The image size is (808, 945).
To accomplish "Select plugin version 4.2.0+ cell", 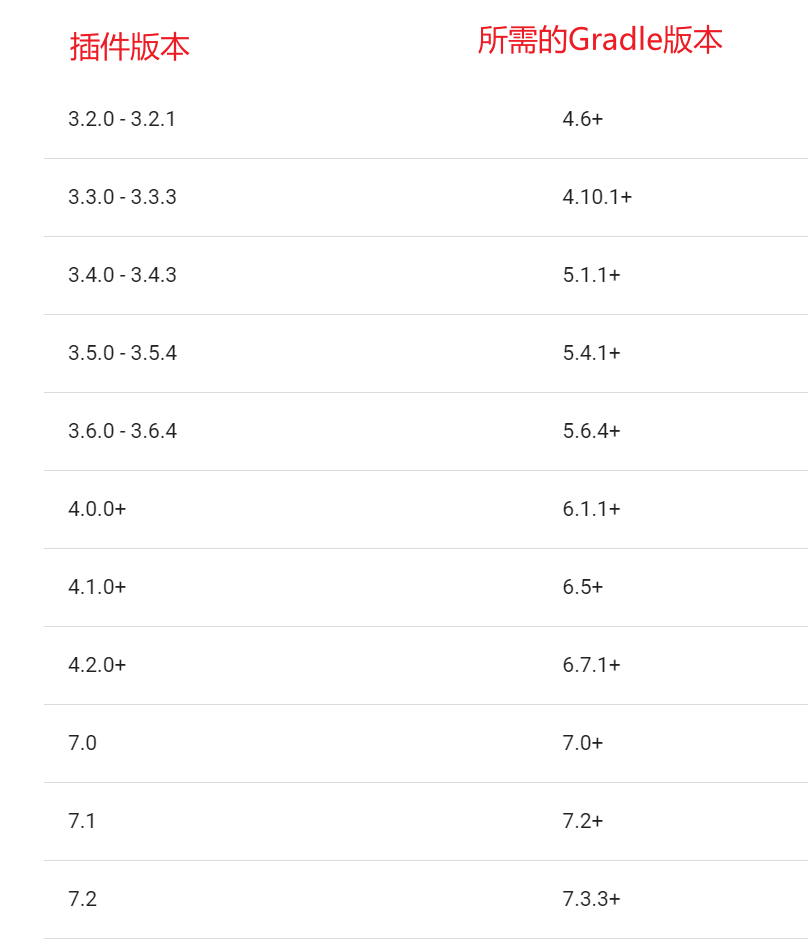I will [x=97, y=665].
